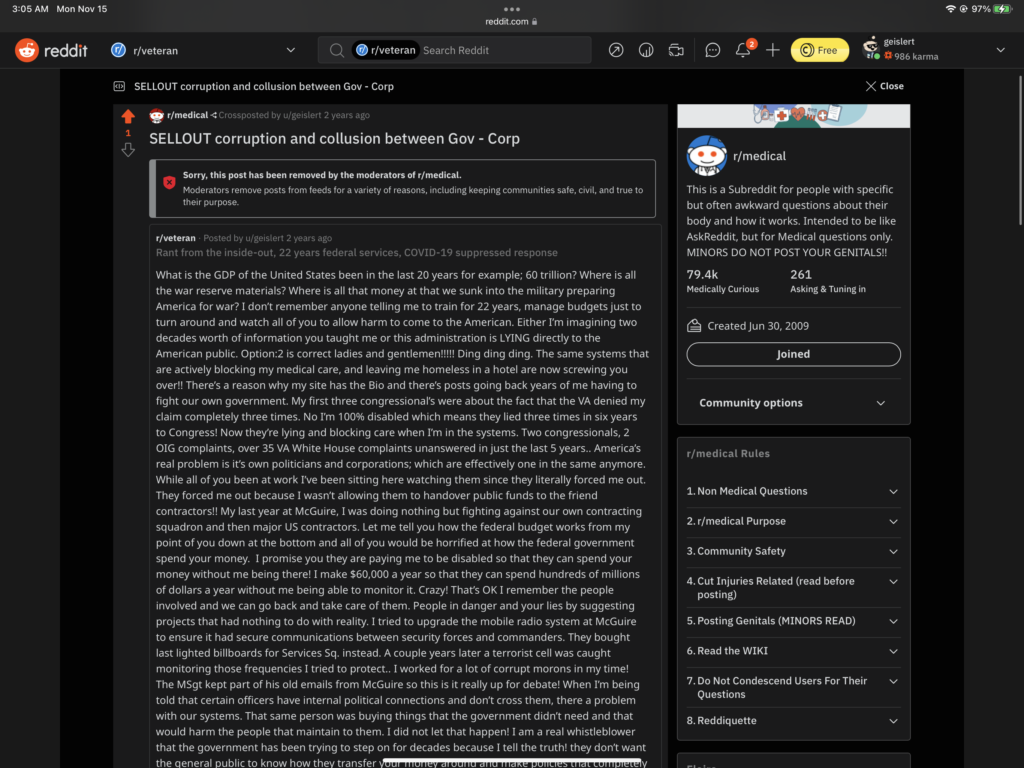
Task: Open the chat bubble icon
Action: click(712, 50)
